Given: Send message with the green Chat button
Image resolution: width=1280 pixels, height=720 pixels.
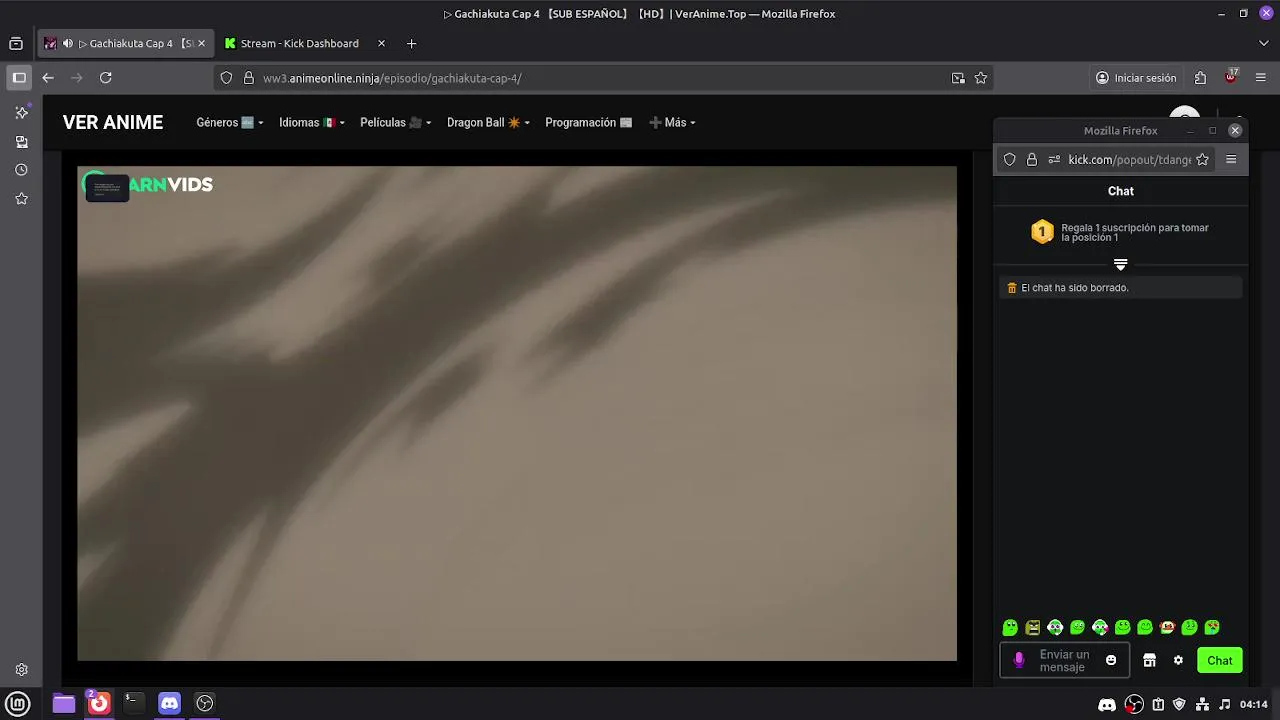Looking at the screenshot, I should (x=1220, y=660).
